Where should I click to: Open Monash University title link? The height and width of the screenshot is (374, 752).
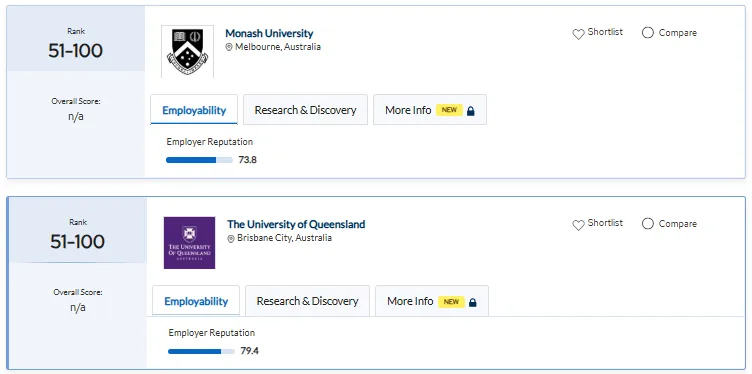(x=269, y=33)
